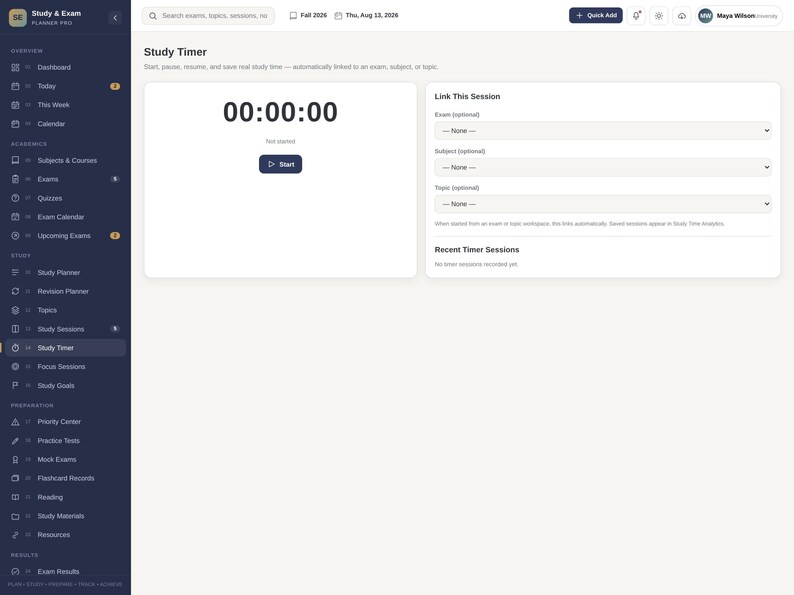Start the study timer
Screen dimensions: 794x595
point(281,164)
